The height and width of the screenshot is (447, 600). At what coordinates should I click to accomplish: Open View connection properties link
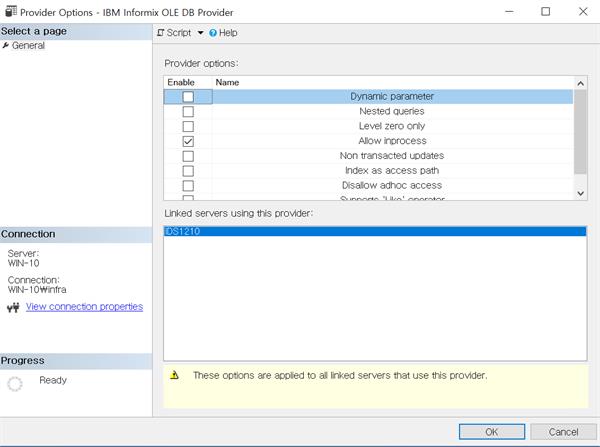point(84,307)
